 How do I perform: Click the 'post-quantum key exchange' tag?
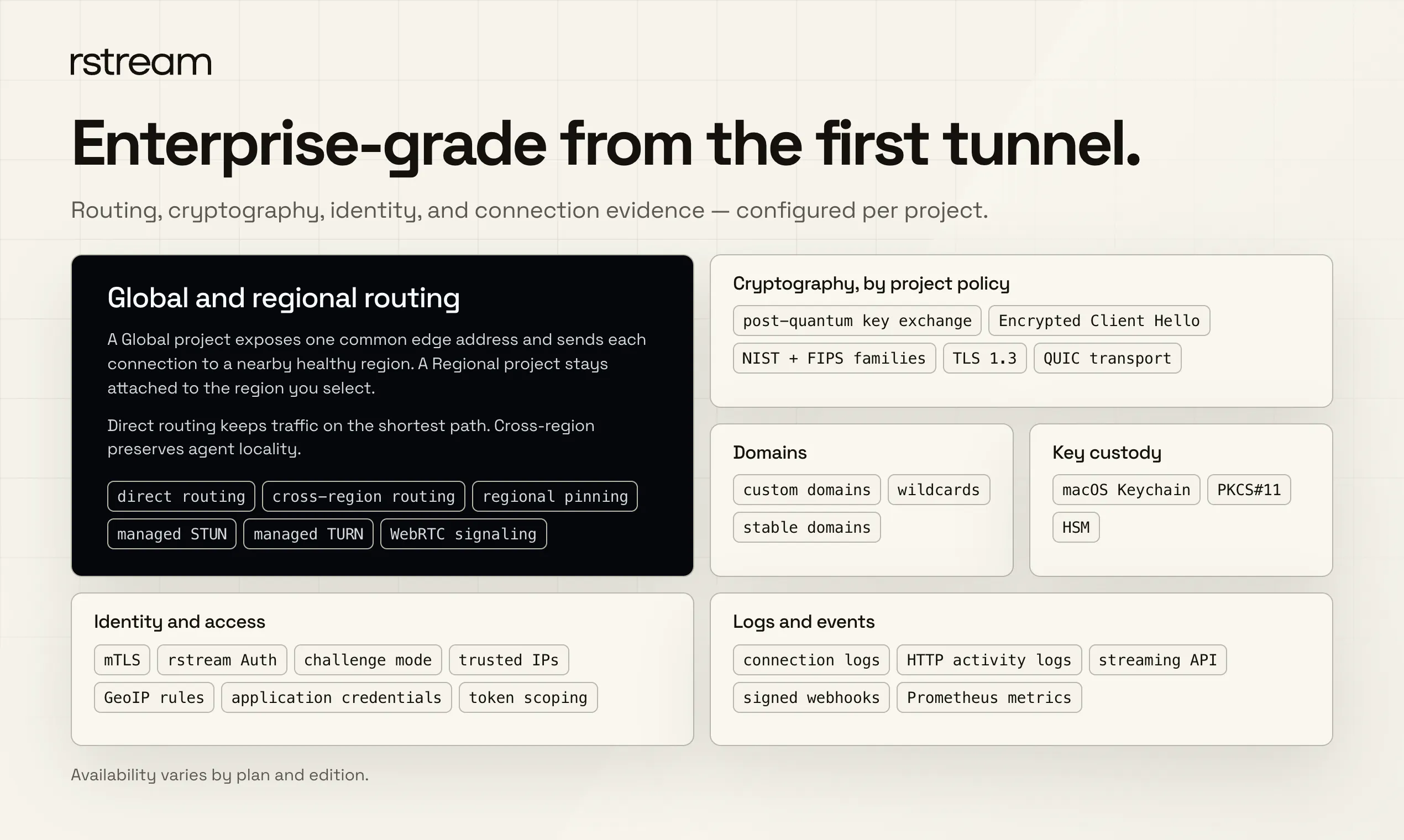pyautogui.click(x=857, y=321)
